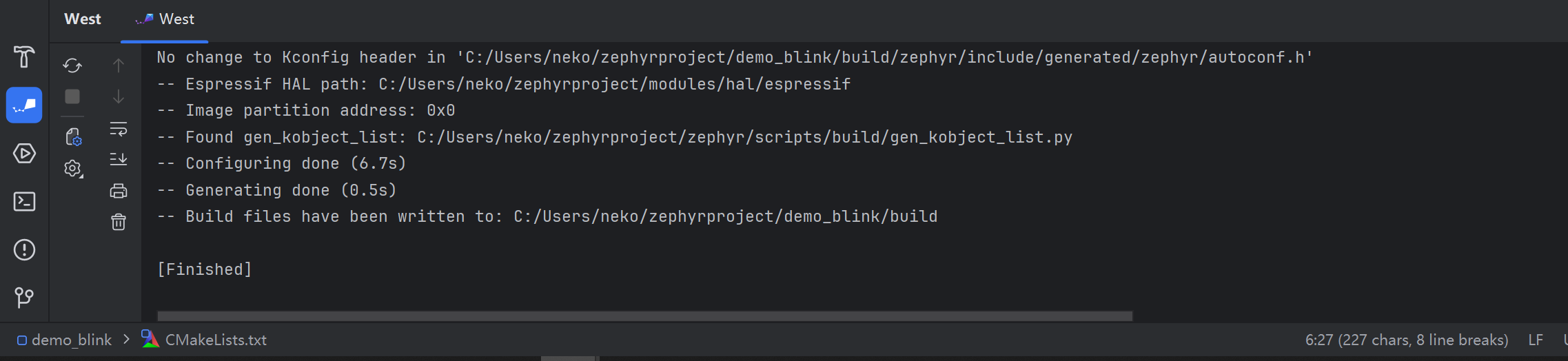Screen dimensions: 1568x361
Task: Clear all console output with trash icon
Action: click(119, 222)
